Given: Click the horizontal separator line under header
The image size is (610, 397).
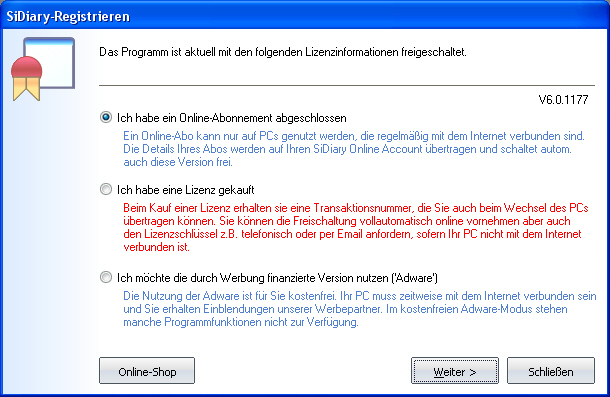Looking at the screenshot, I should tap(347, 85).
